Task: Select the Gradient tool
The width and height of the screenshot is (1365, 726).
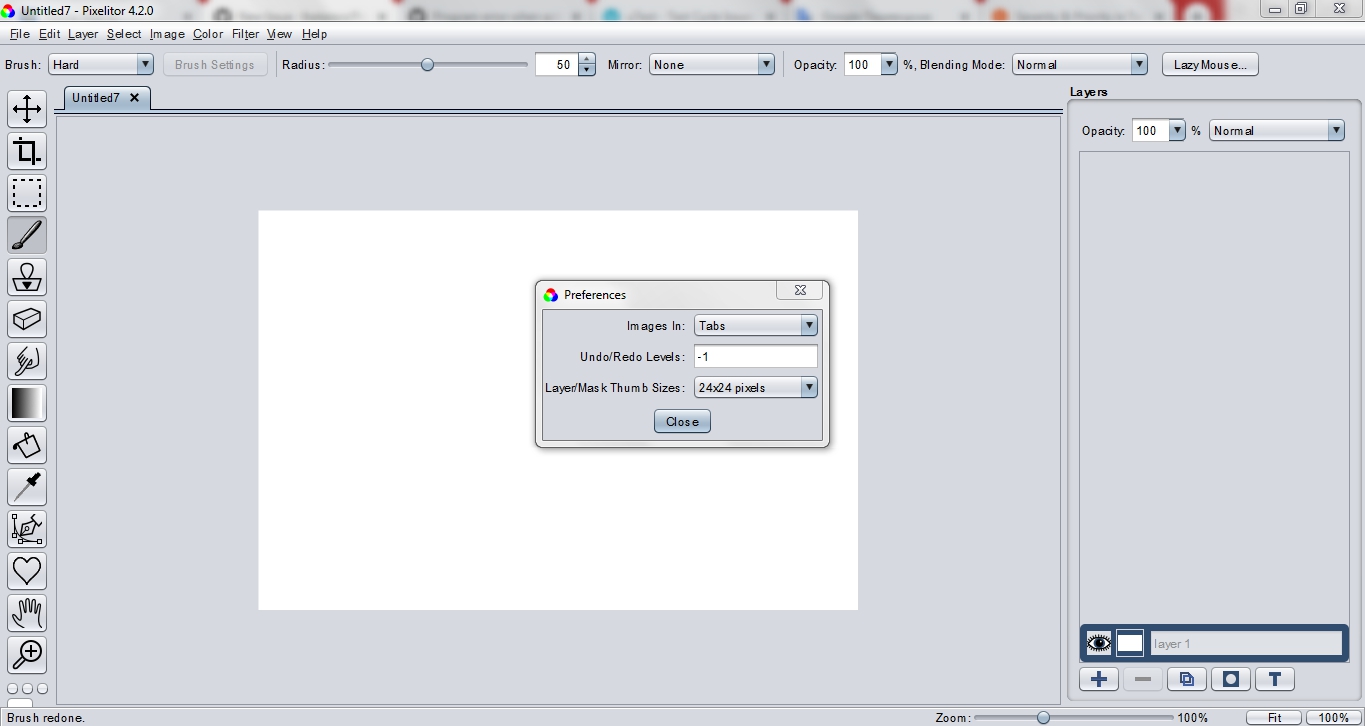Action: pos(27,403)
